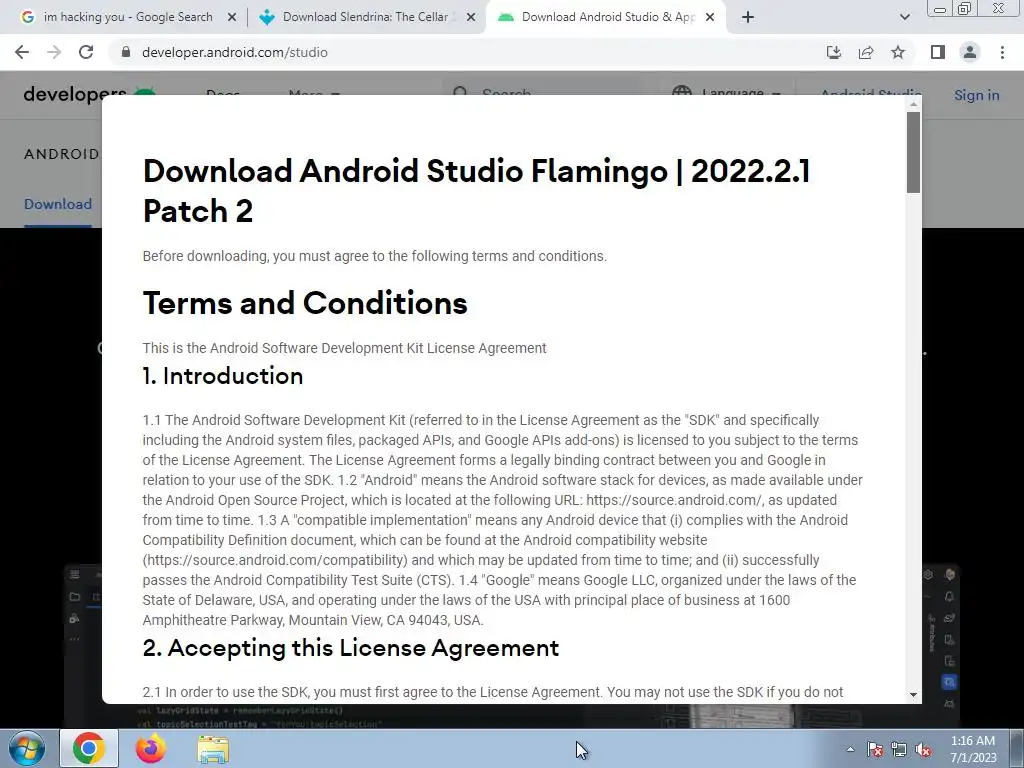Click '1. Introduction' heading

(223, 376)
